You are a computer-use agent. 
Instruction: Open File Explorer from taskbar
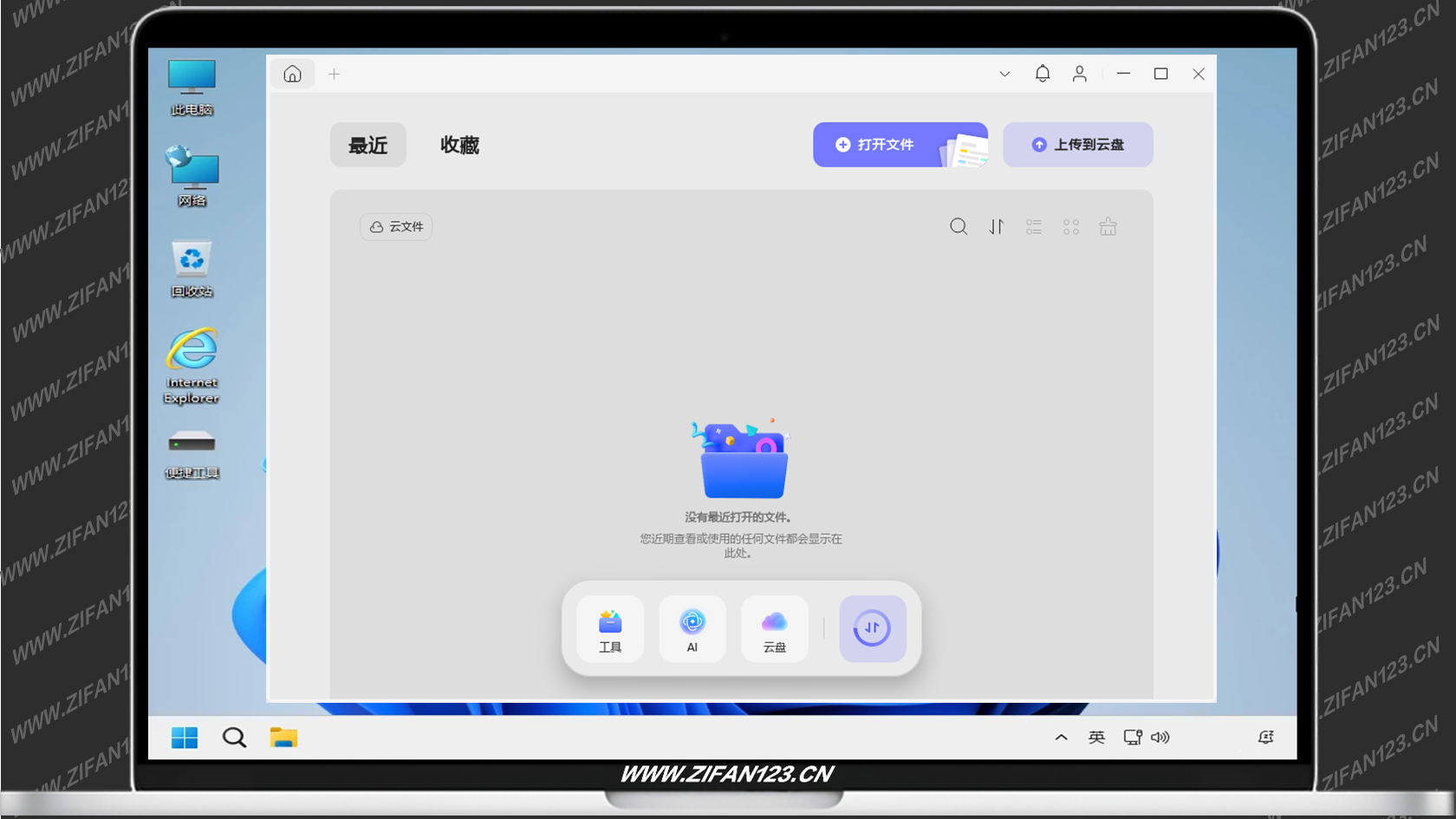(283, 738)
